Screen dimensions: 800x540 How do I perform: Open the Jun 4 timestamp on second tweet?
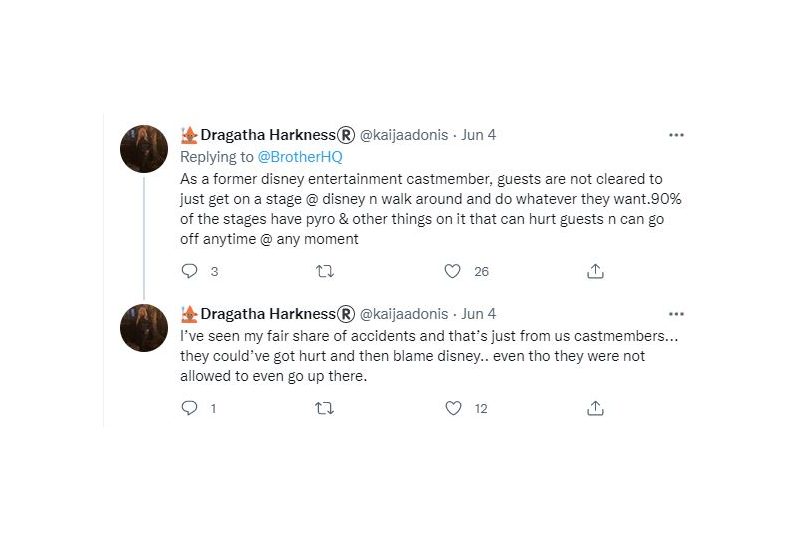pyautogui.click(x=479, y=313)
